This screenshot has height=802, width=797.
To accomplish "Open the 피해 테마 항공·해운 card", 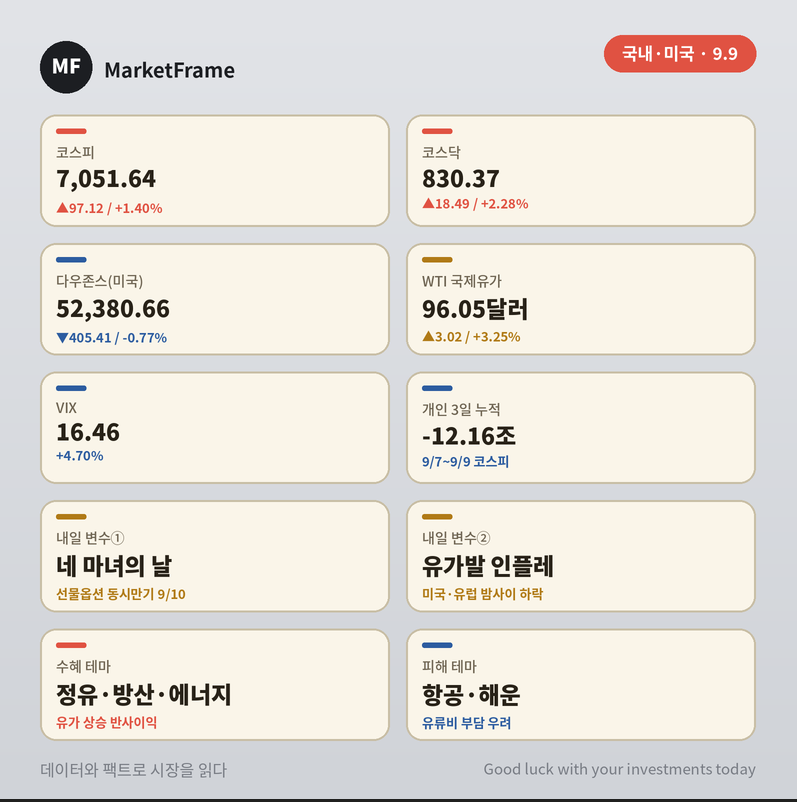I will click(x=581, y=684).
